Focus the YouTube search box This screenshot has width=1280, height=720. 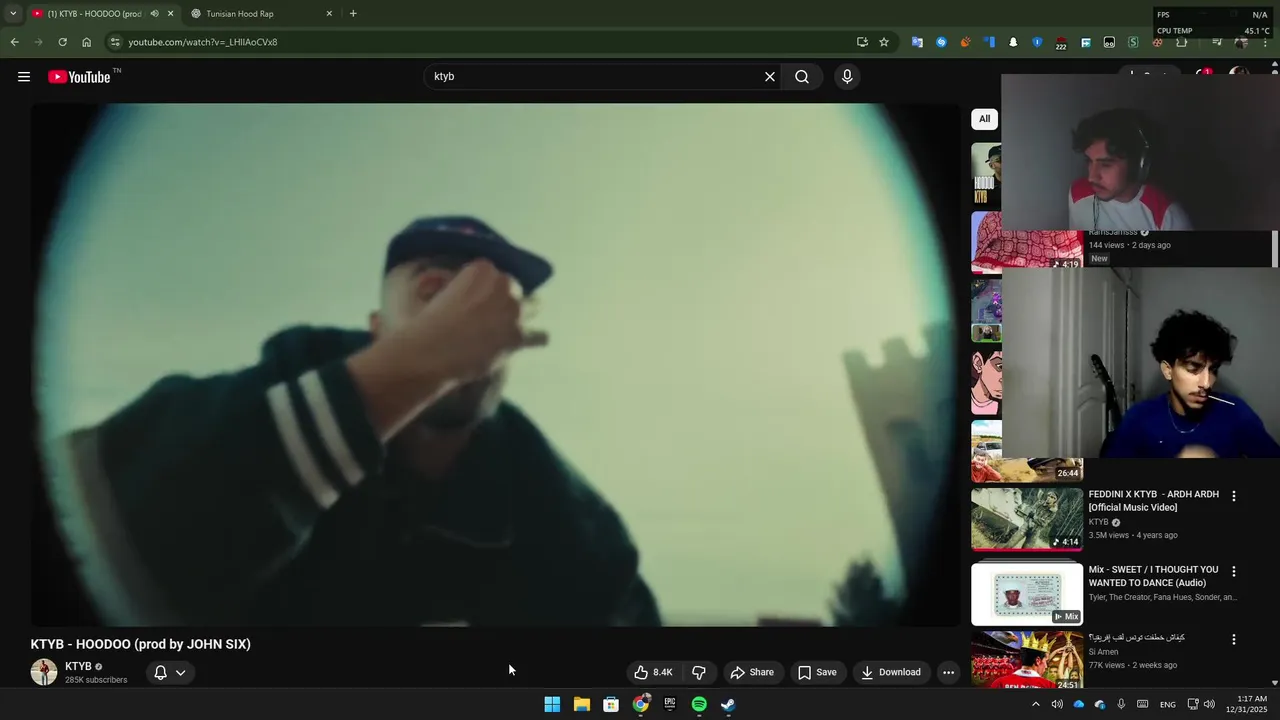pos(595,77)
